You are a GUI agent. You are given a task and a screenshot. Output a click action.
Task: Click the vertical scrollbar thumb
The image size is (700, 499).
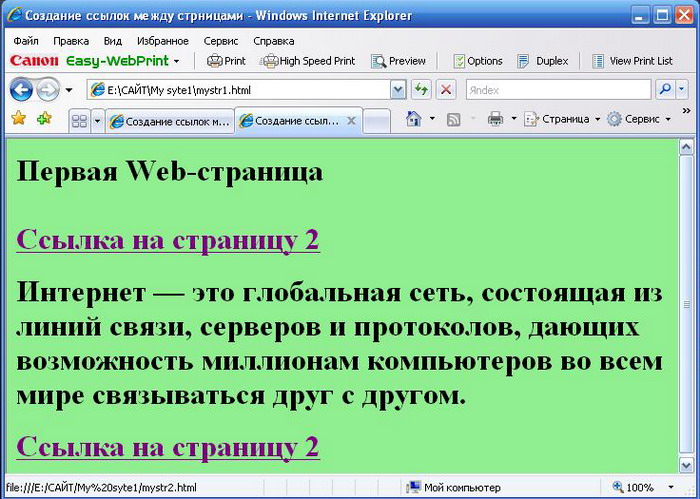686,304
